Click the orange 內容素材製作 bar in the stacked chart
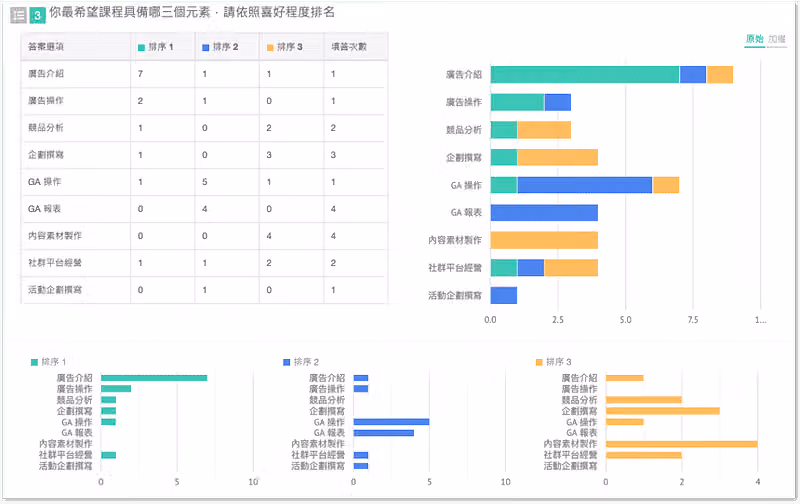 [x=544, y=240]
